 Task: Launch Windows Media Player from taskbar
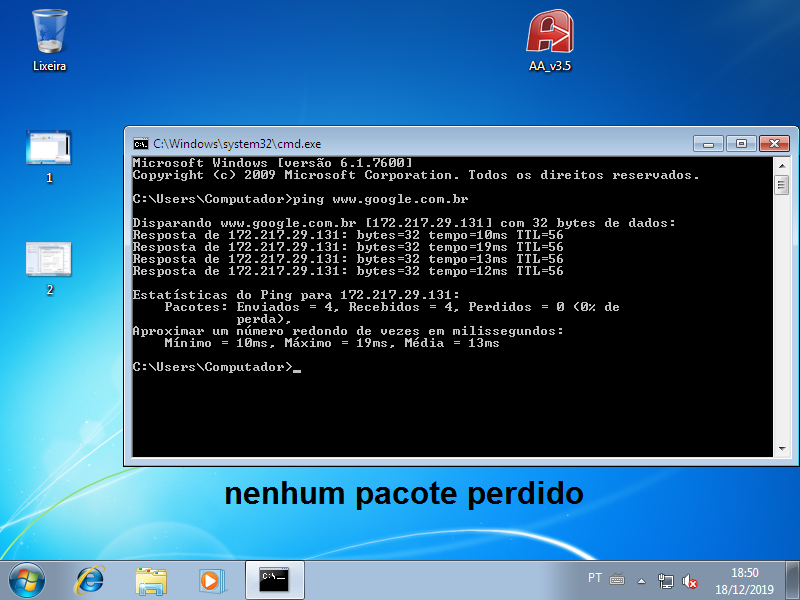point(211,581)
